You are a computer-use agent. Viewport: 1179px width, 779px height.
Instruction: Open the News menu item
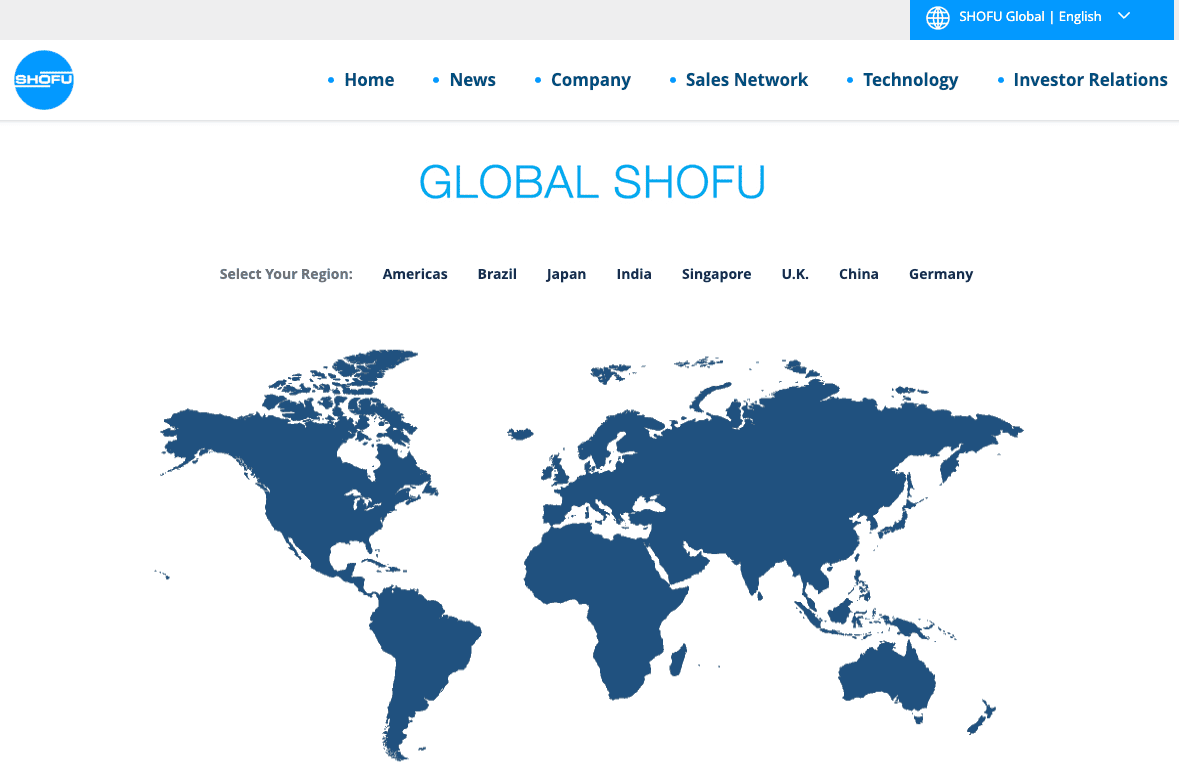(472, 80)
